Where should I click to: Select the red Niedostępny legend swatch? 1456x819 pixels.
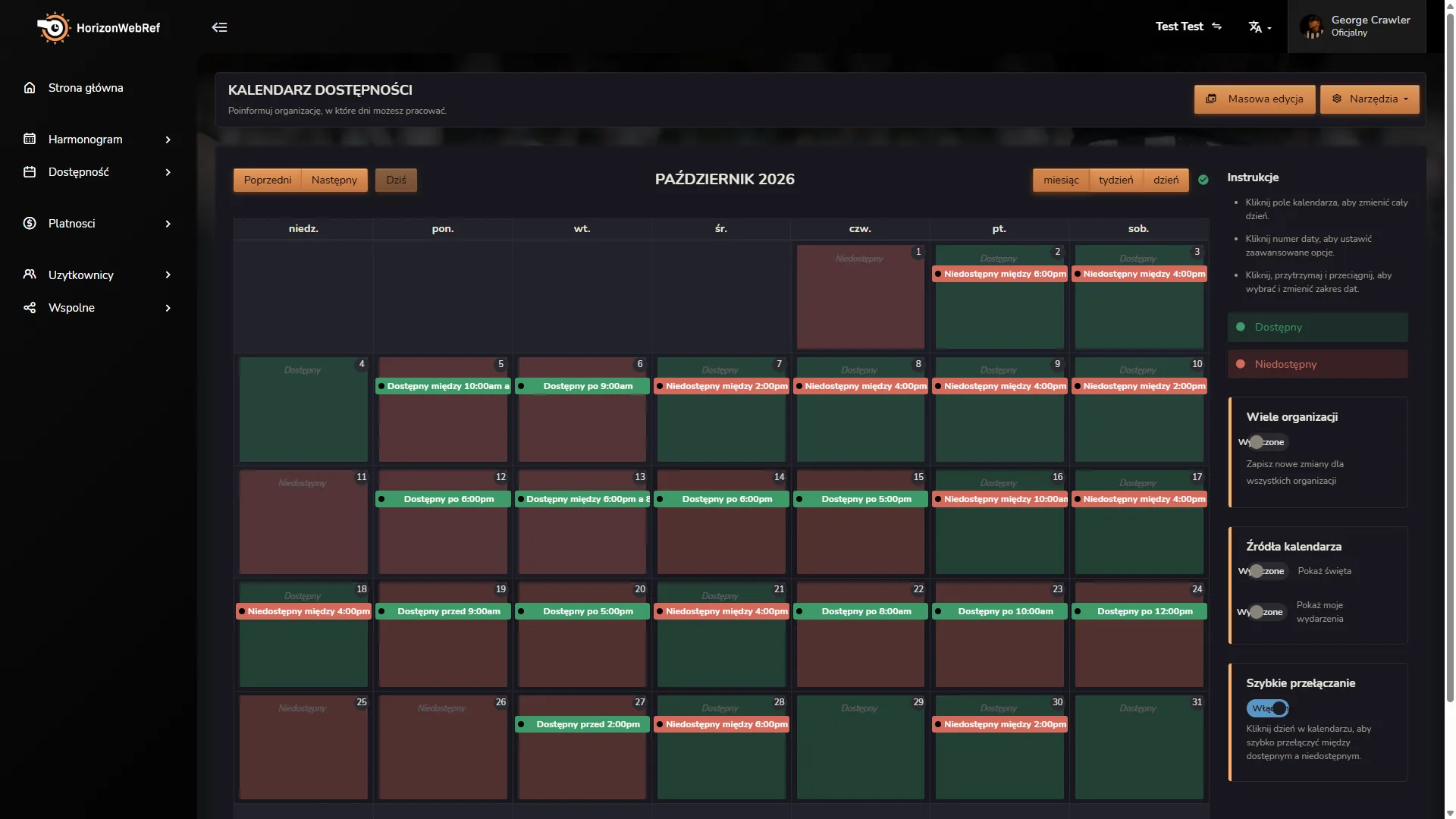(x=1318, y=365)
